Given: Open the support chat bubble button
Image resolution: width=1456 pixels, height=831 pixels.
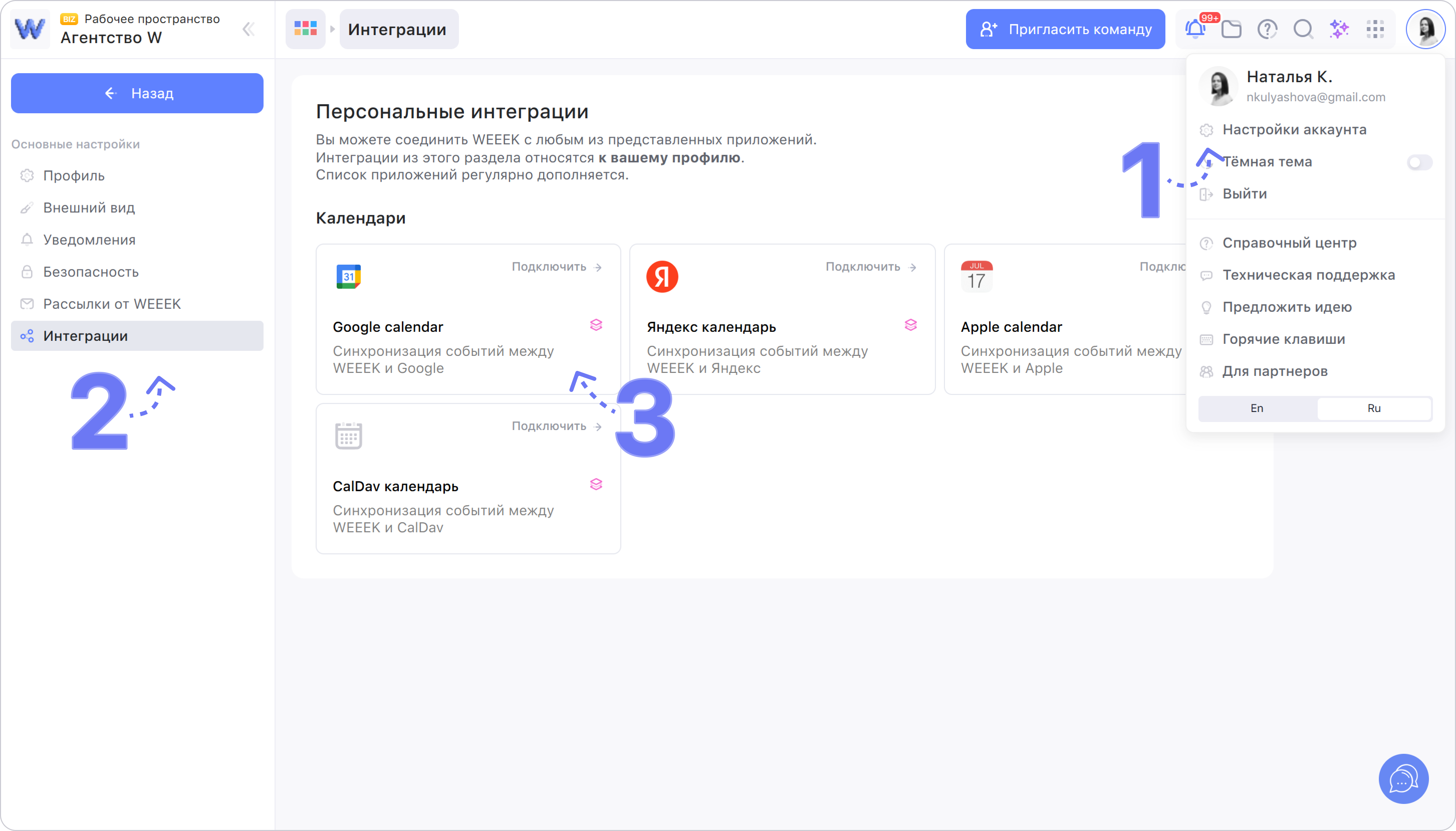Looking at the screenshot, I should 1403,779.
